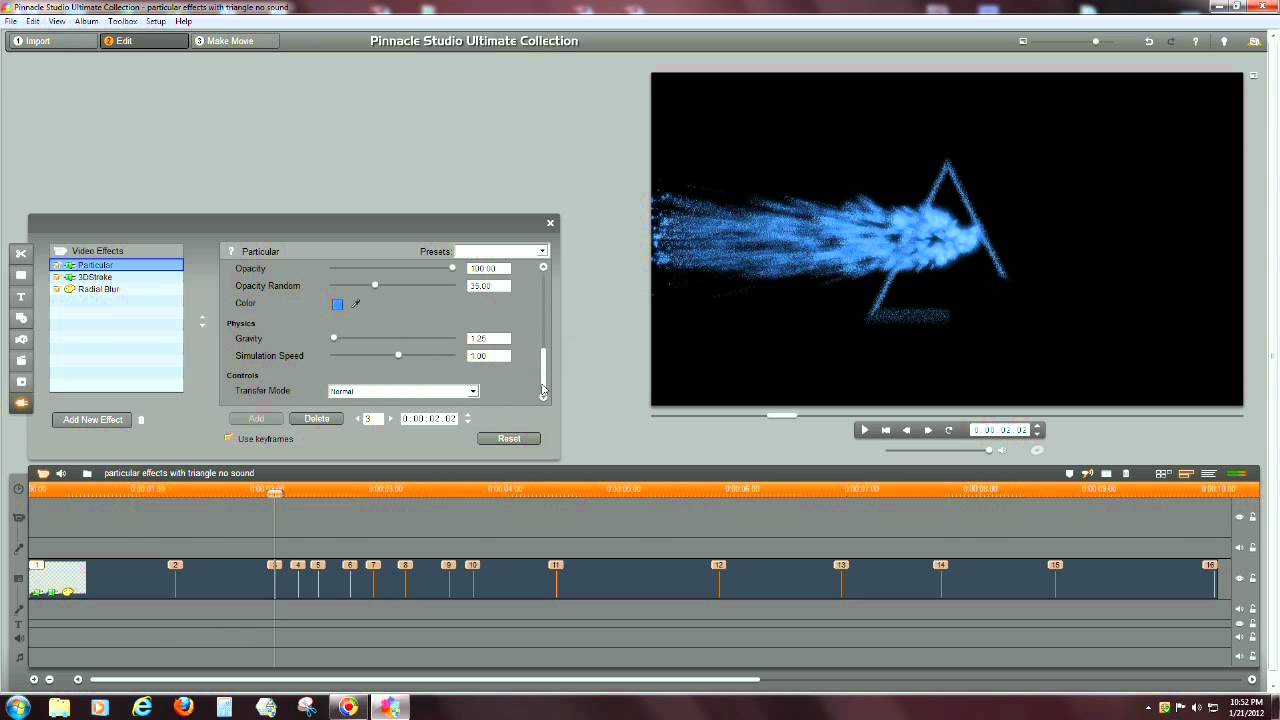The image size is (1280, 720).
Task: Open the File menu
Action: coord(10,21)
